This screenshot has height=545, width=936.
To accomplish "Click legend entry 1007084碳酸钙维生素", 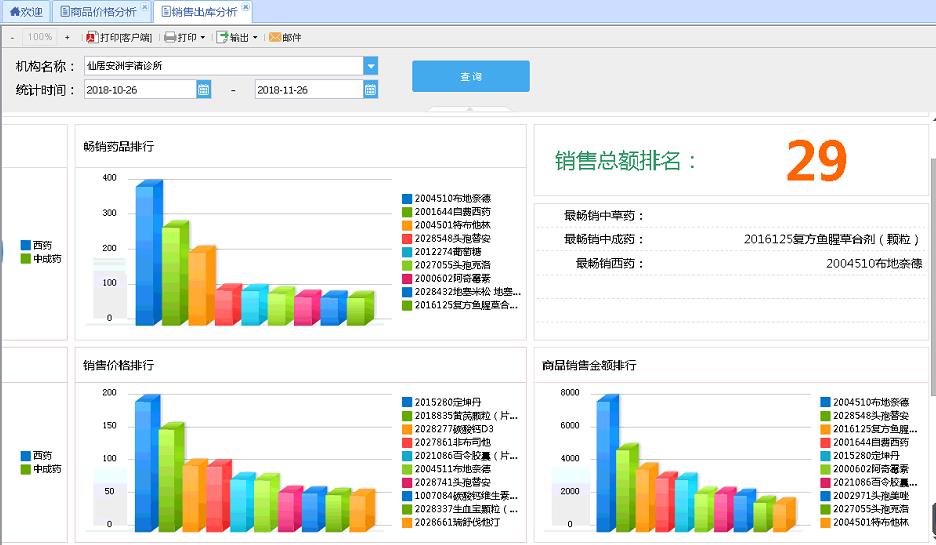I will (x=460, y=495).
